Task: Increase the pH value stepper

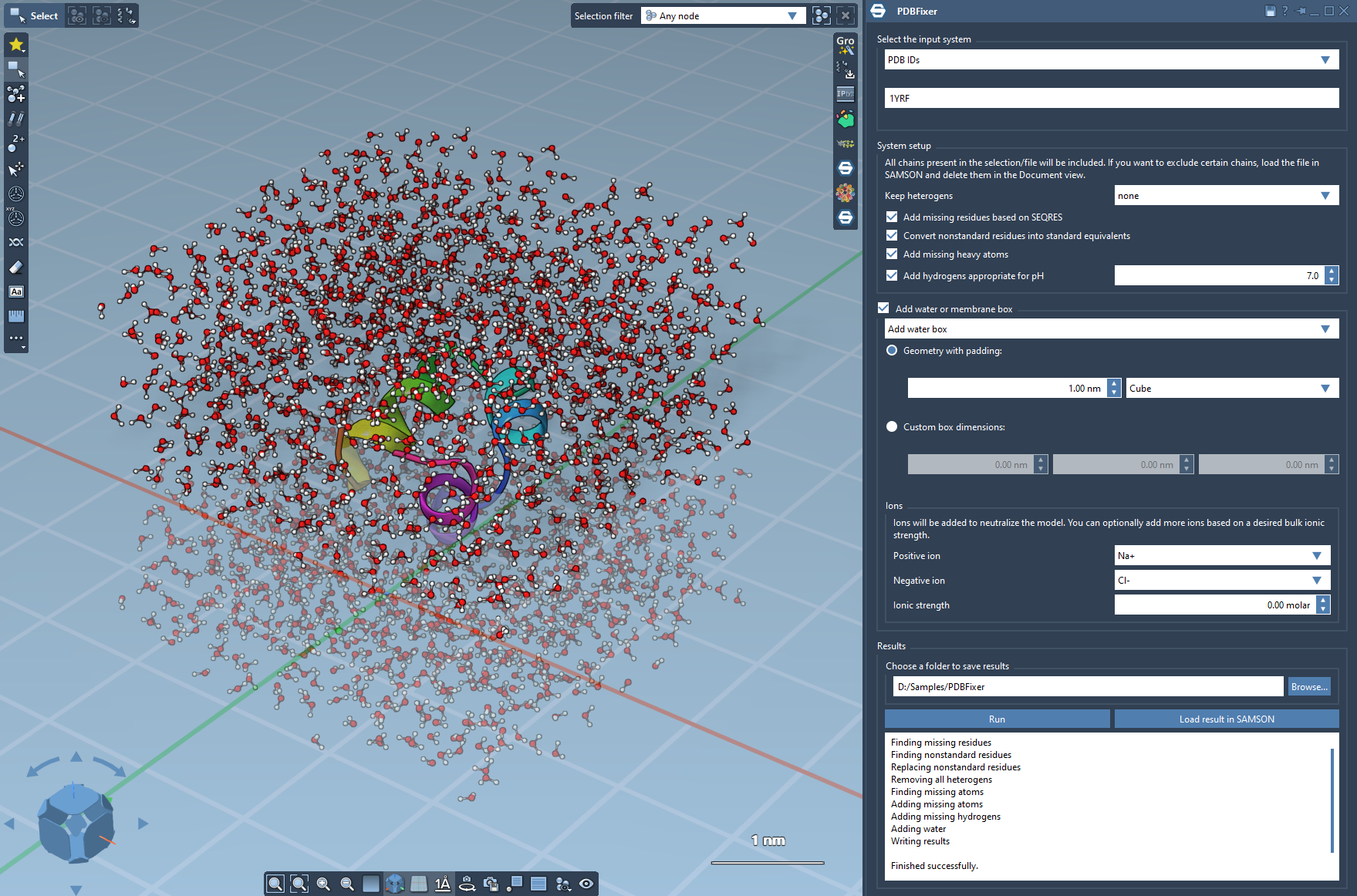Action: pos(1332,271)
